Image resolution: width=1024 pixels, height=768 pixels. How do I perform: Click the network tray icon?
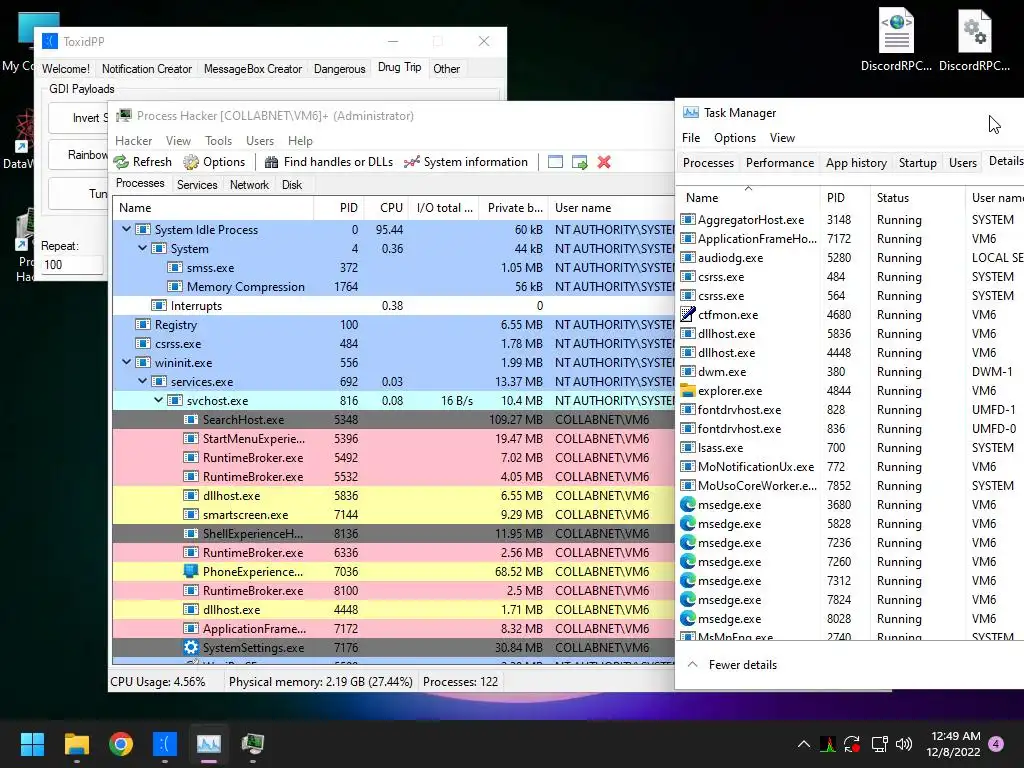[x=879, y=744]
